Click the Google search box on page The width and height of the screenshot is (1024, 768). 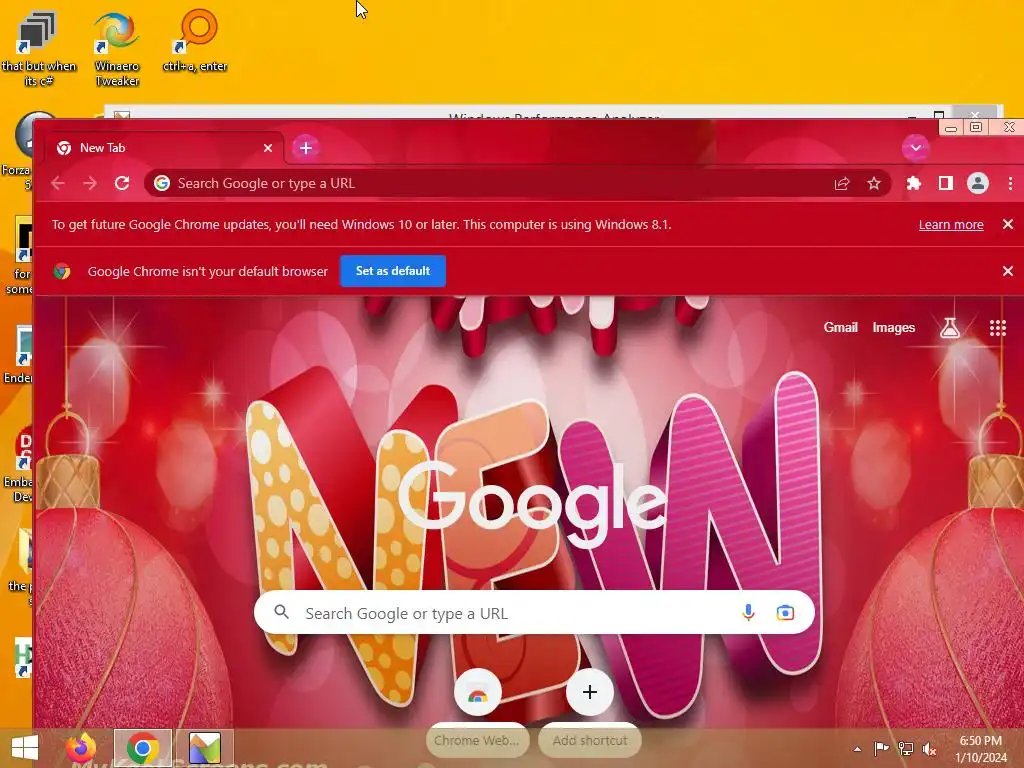534,613
